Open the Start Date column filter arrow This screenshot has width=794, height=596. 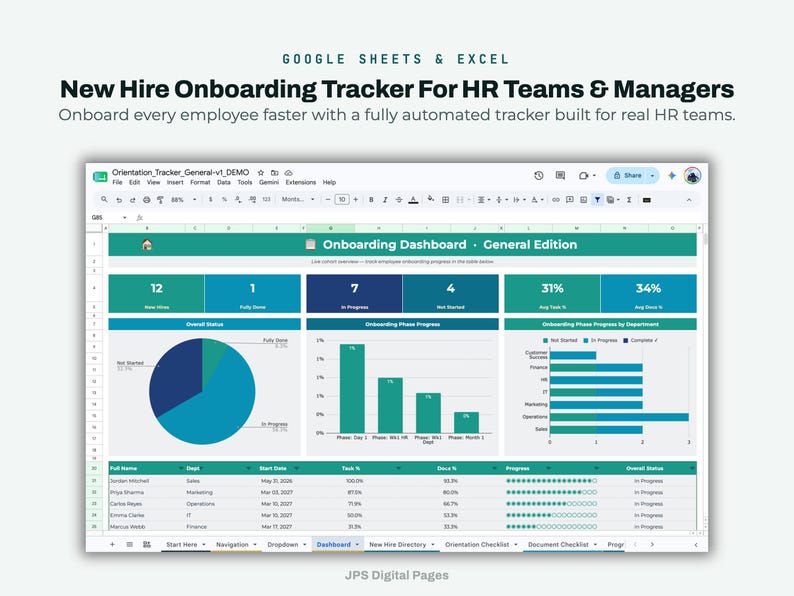(296, 468)
